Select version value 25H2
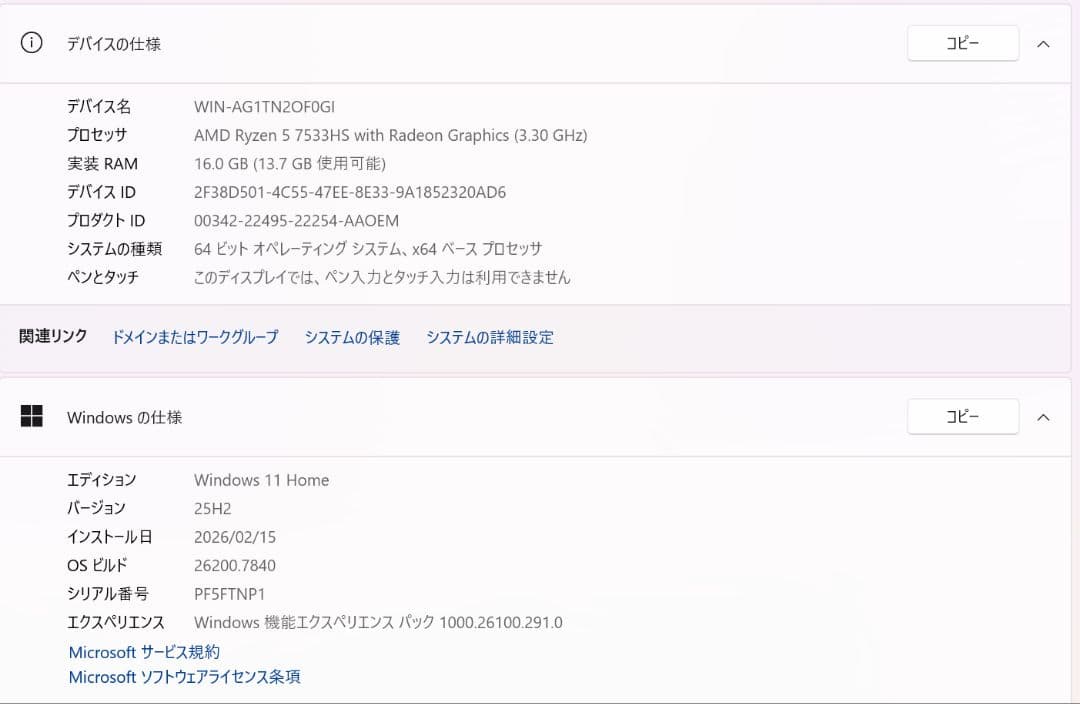Viewport: 1080px width, 704px height. click(212, 508)
